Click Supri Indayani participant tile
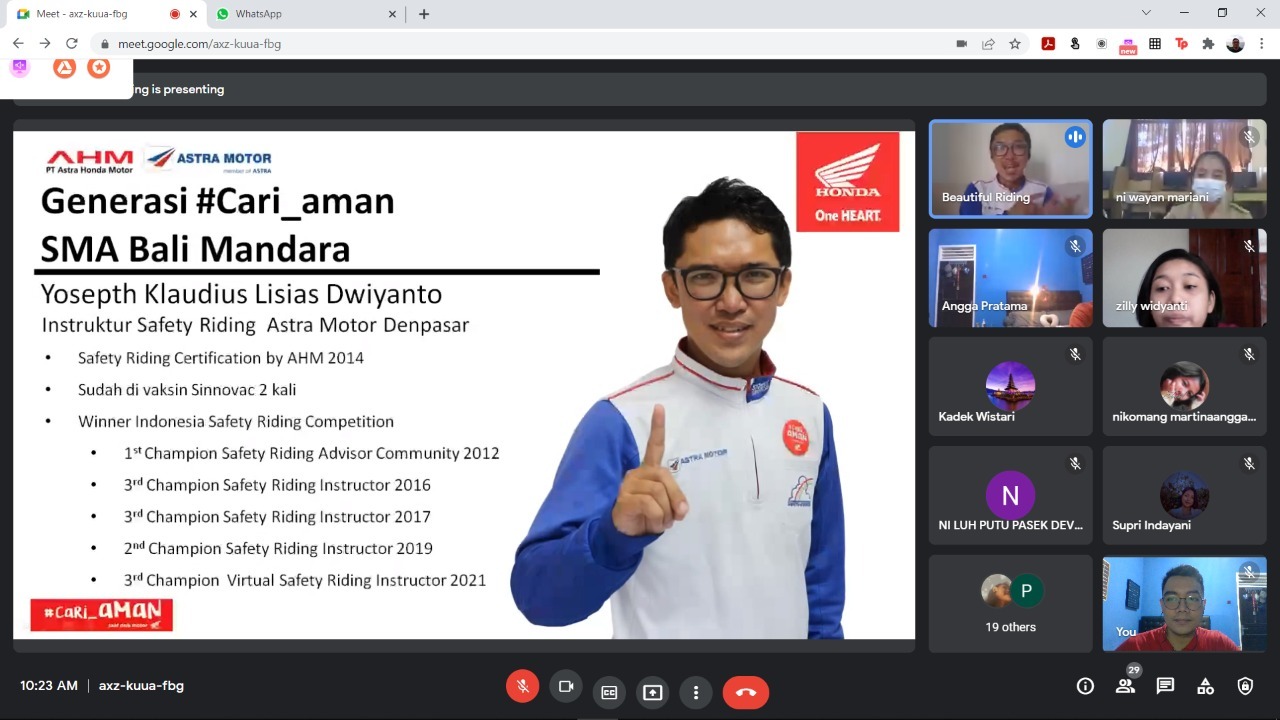This screenshot has height=720, width=1280. pyautogui.click(x=1184, y=495)
